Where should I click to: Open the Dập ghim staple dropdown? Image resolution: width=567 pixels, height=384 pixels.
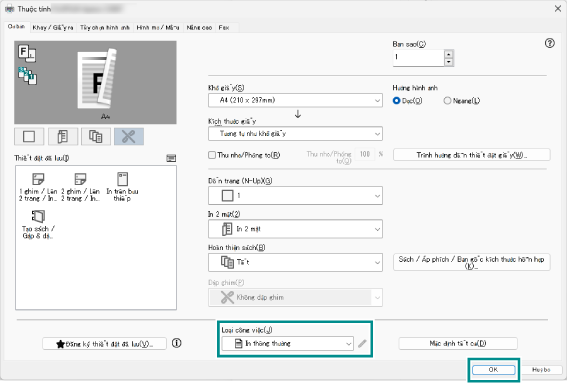click(x=295, y=298)
